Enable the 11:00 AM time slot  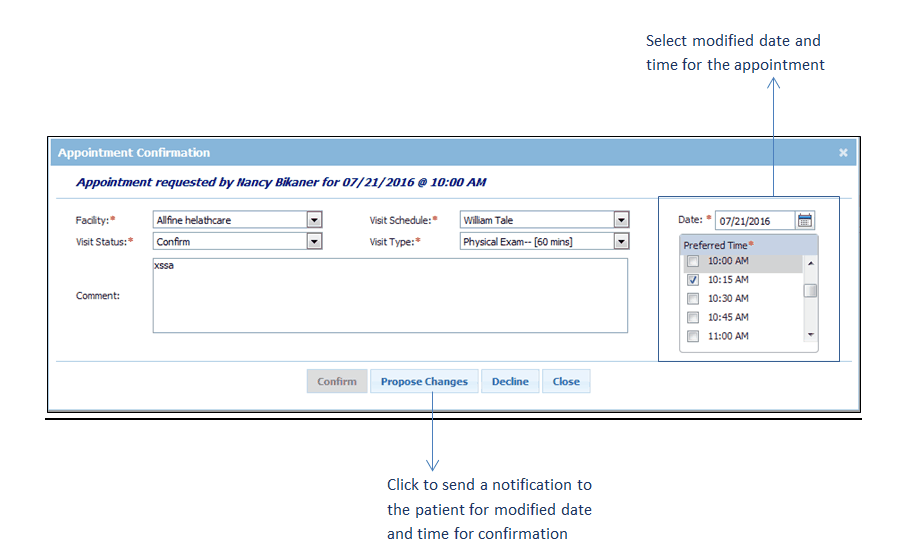693,337
